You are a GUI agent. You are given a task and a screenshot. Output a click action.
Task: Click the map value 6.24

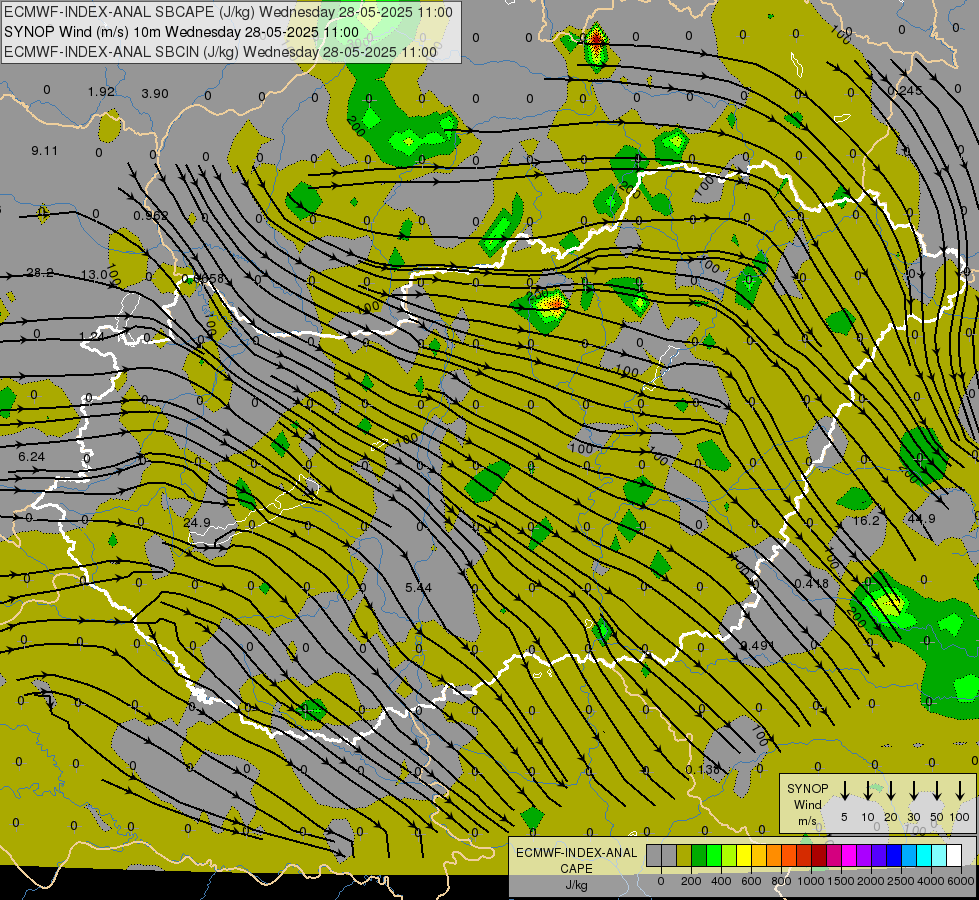tap(31, 457)
